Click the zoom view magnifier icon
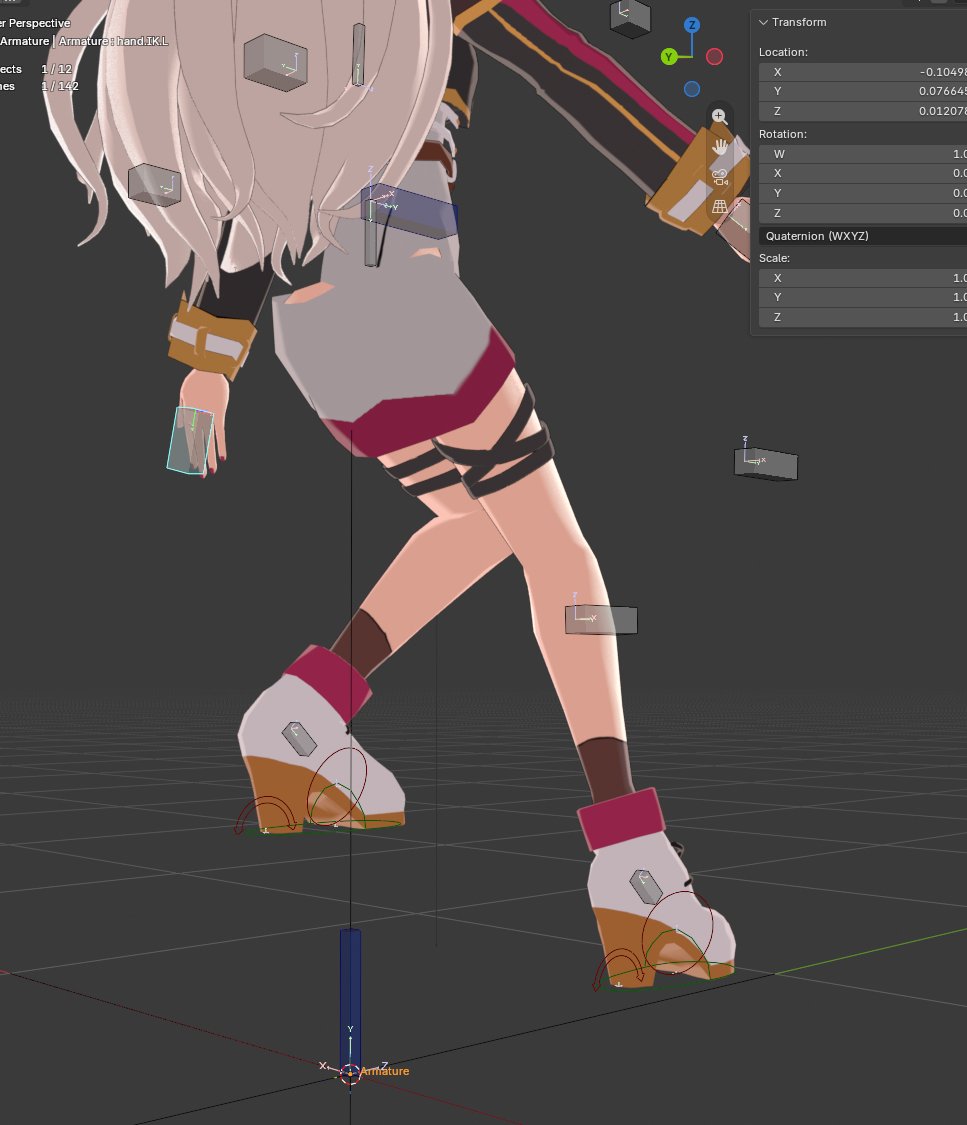This screenshot has width=967, height=1125. pos(719,116)
